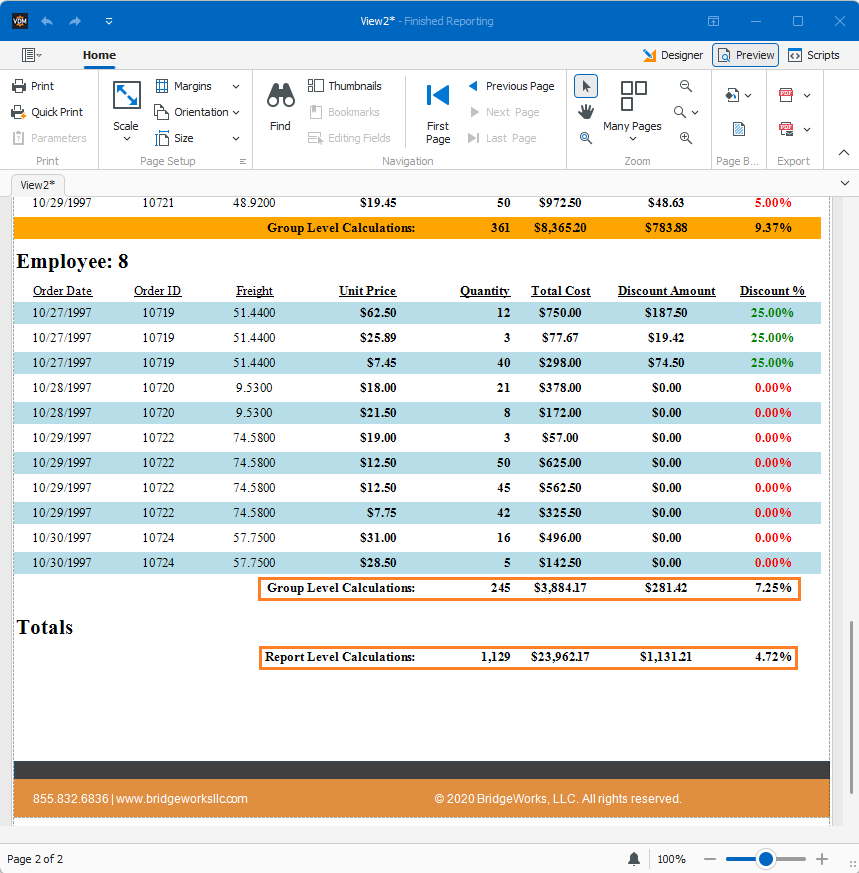
Task: Select the View2* document tab
Action: coord(38,185)
